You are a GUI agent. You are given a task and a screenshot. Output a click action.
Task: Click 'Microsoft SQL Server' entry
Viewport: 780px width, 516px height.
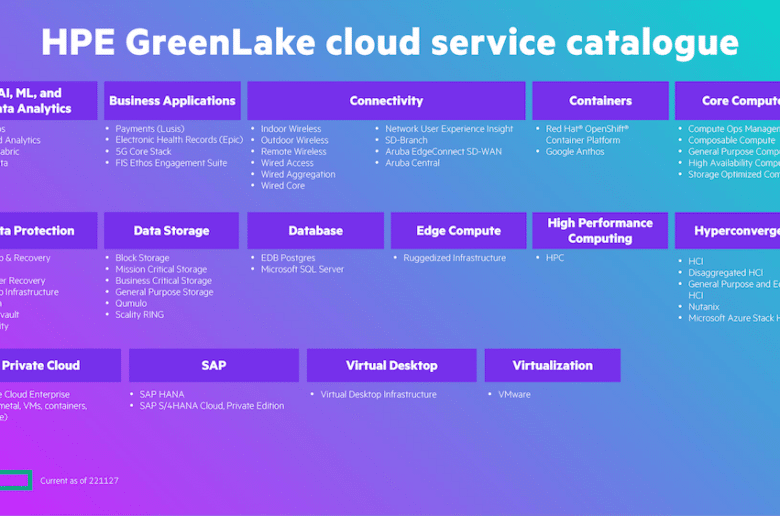[302, 269]
